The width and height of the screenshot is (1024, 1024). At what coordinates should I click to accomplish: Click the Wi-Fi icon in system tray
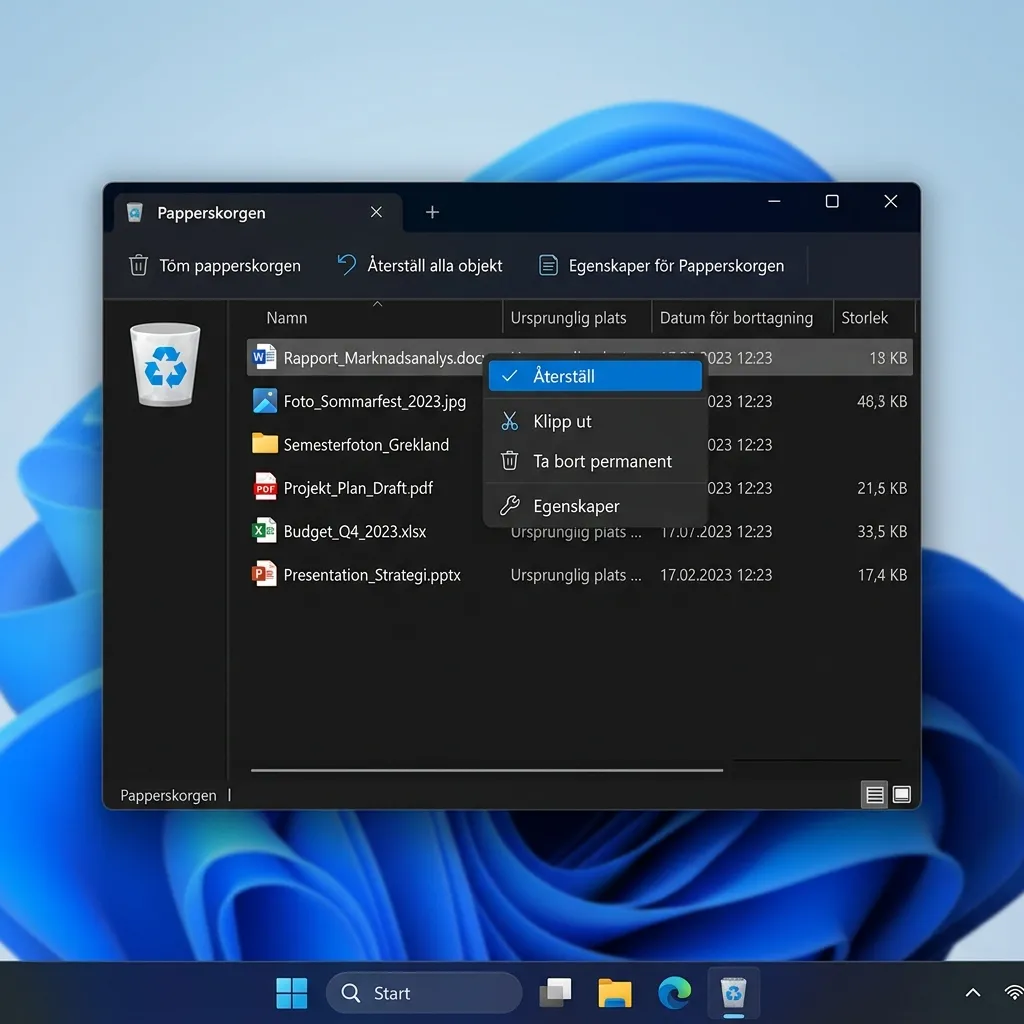(x=1014, y=993)
